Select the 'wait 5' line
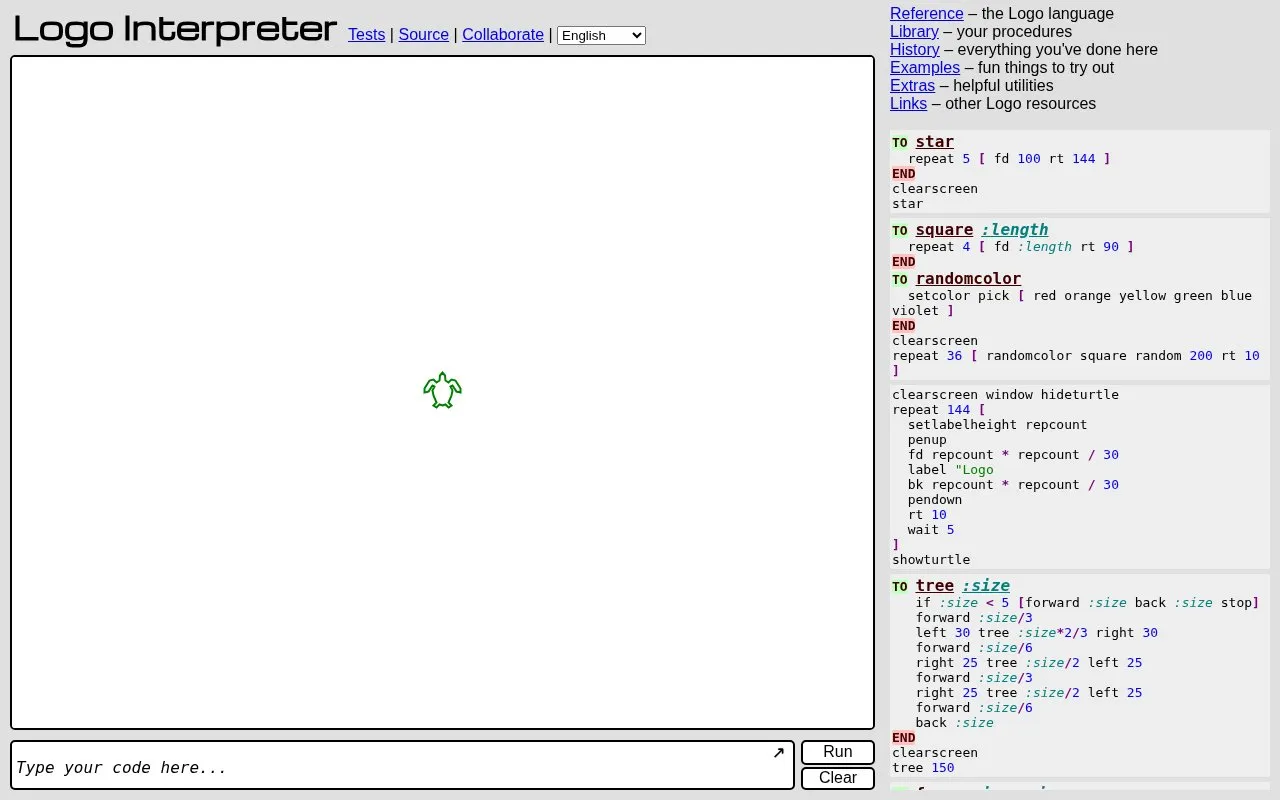Screen dimensions: 1280x800 [x=931, y=530]
